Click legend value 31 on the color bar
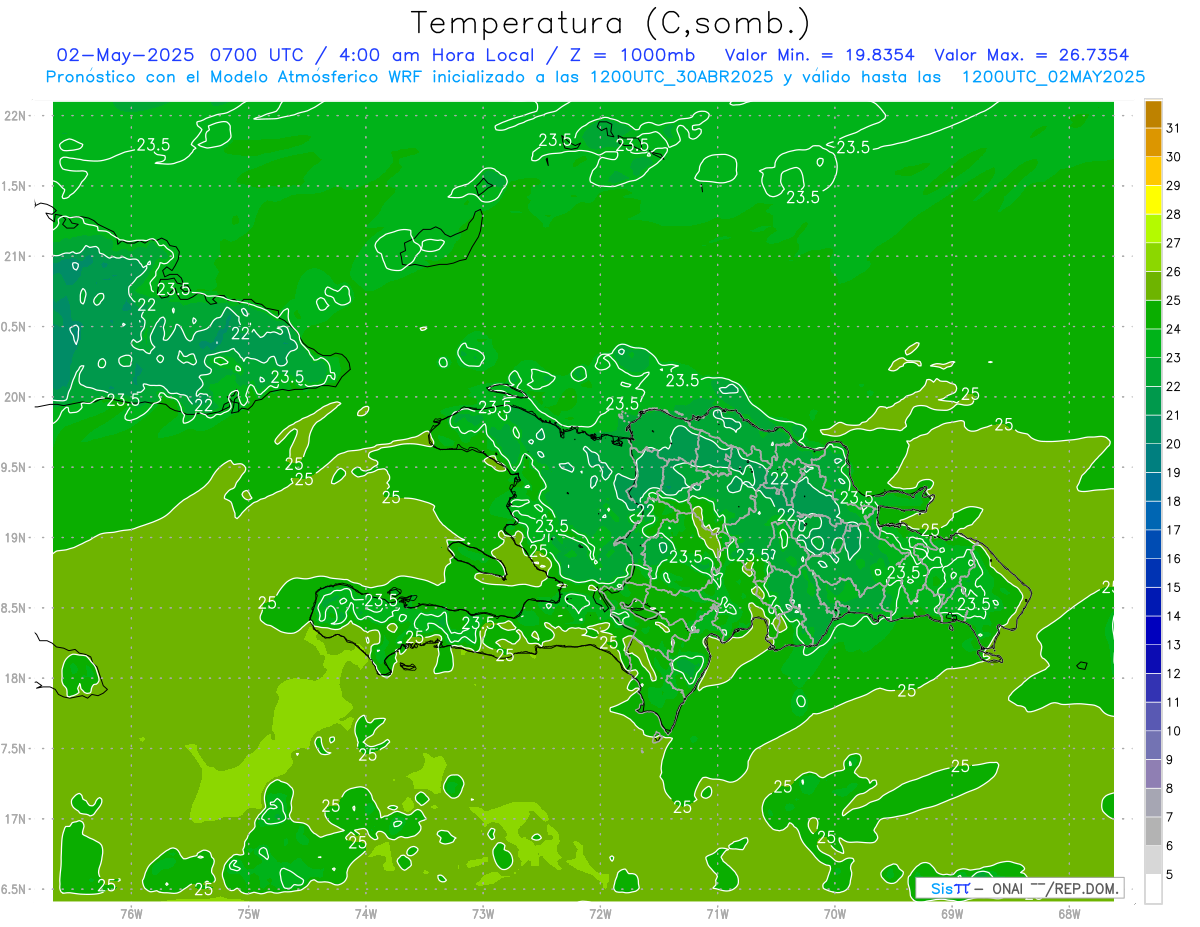1200x927 pixels. (1173, 128)
